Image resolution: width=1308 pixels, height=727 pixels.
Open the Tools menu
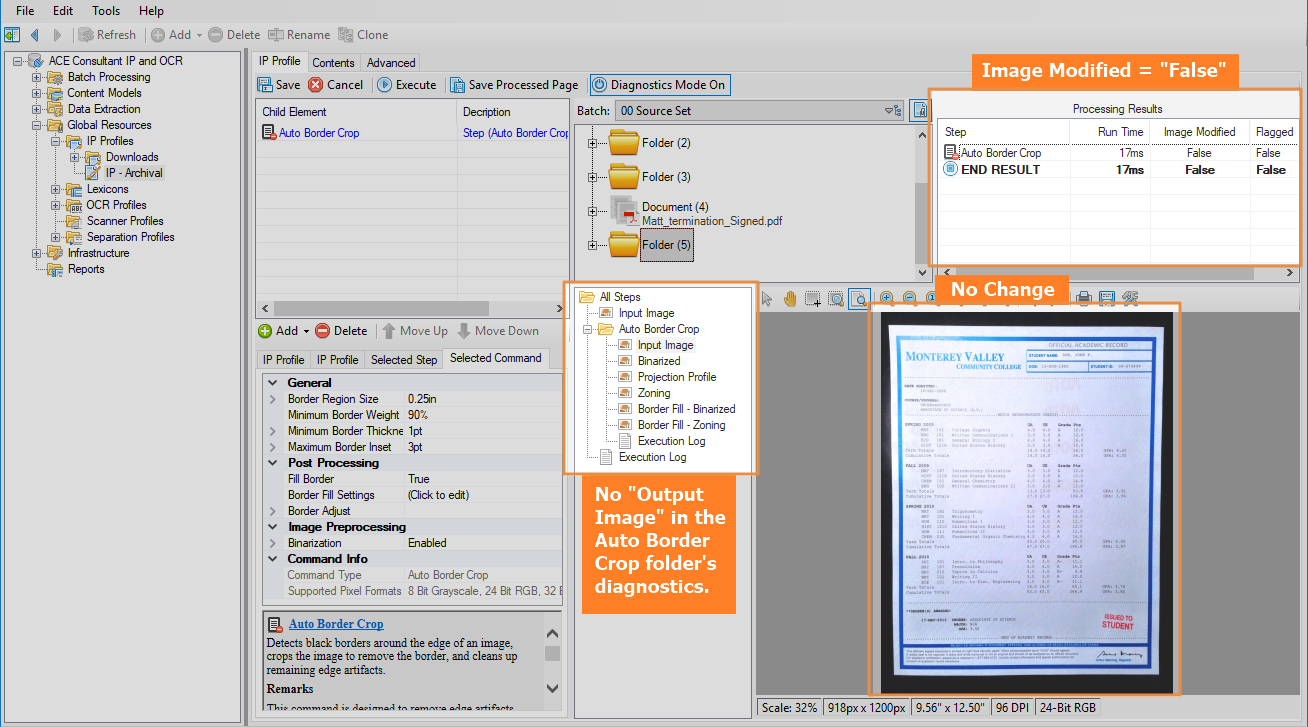106,11
